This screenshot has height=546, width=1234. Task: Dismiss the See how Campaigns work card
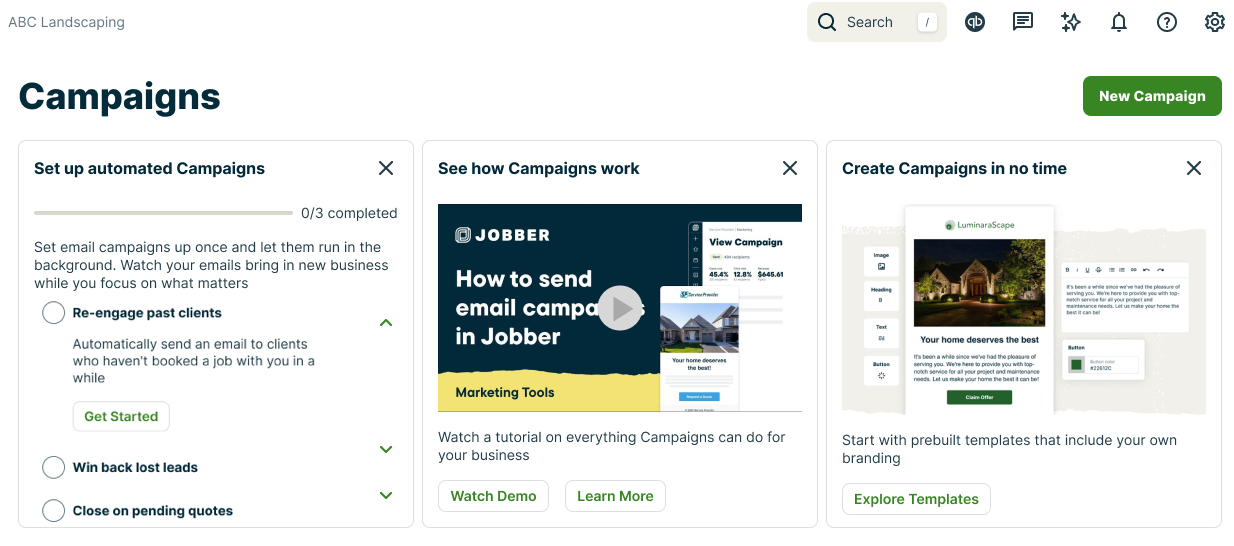pyautogui.click(x=790, y=168)
